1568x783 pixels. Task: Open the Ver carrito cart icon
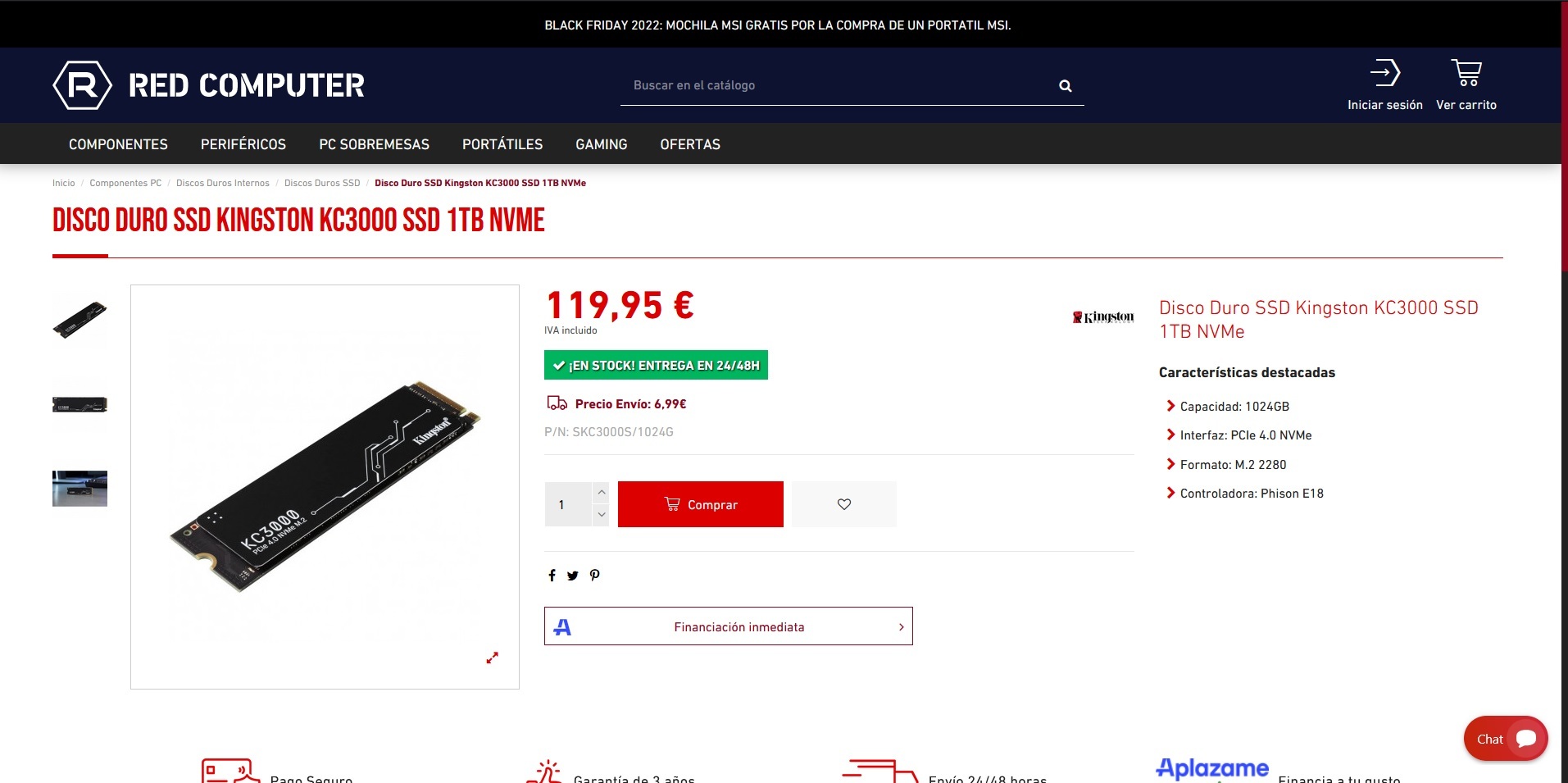(x=1466, y=73)
